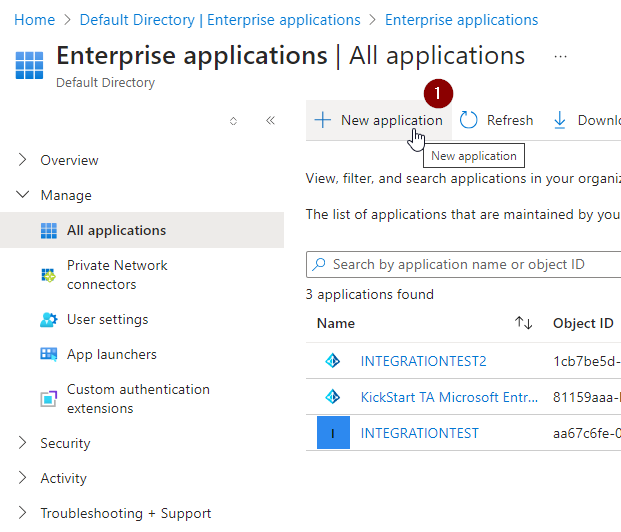Click the KickStart TA app icon
621x532 pixels.
(x=333, y=397)
